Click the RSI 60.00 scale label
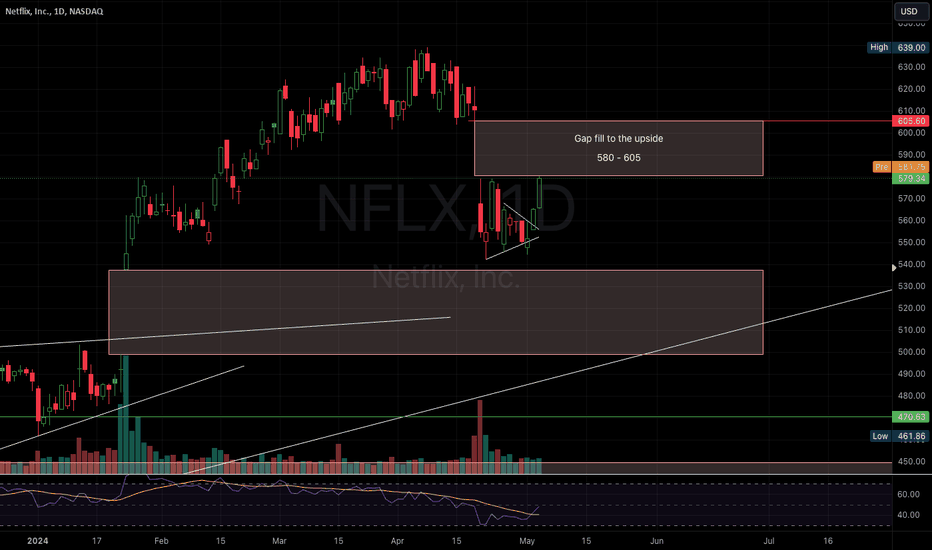Viewport: 932px width, 550px height. (908, 495)
